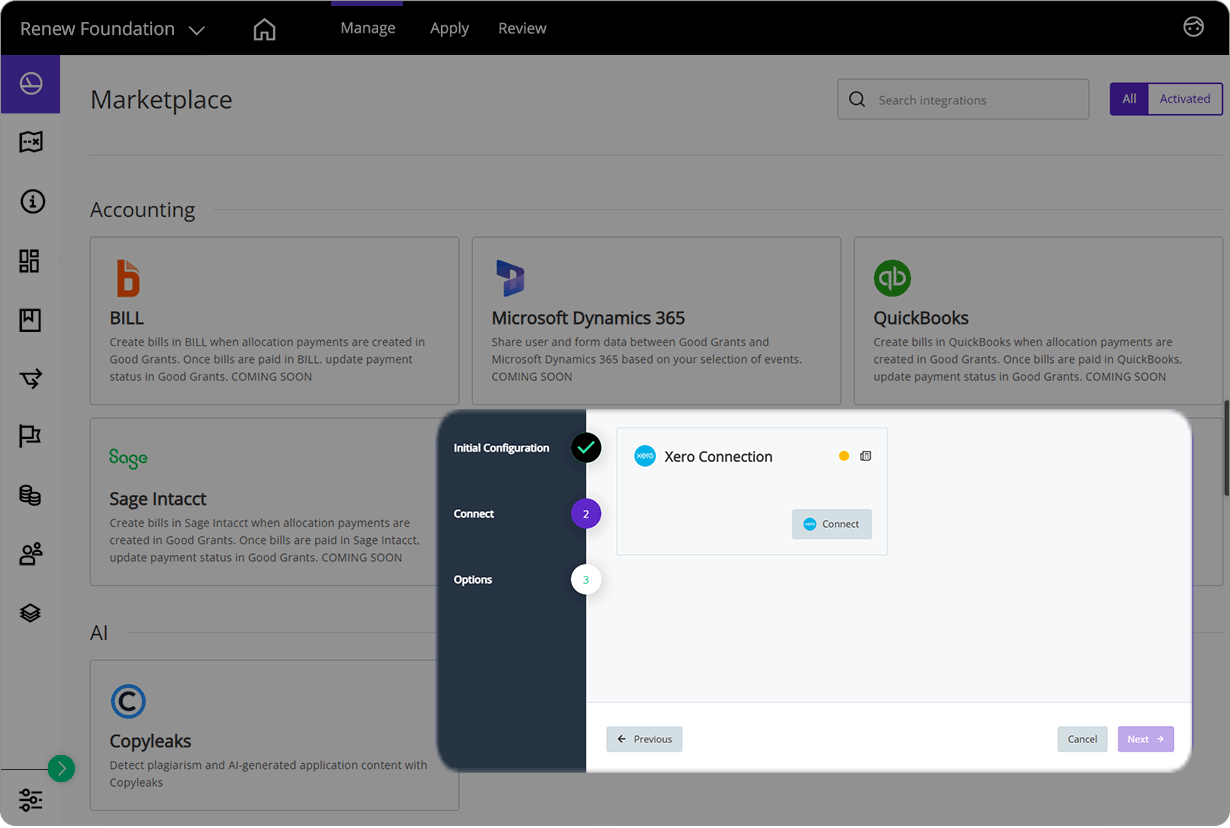Select the Options step label

coord(473,580)
